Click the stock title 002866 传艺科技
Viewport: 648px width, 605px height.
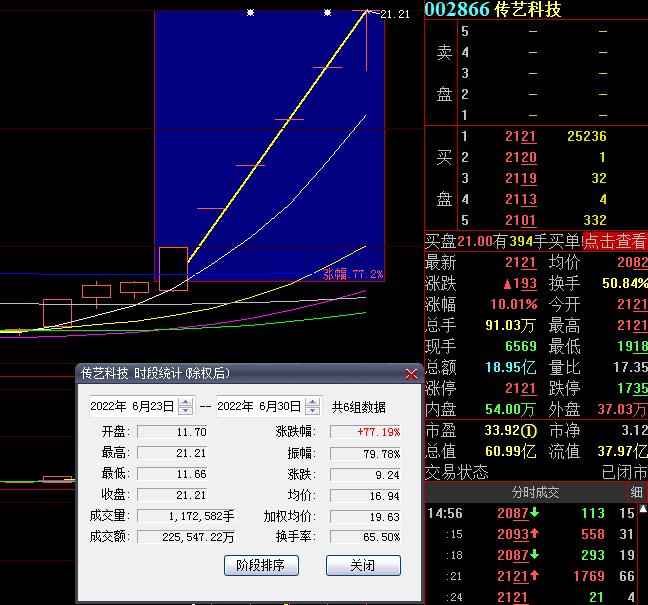coord(492,10)
